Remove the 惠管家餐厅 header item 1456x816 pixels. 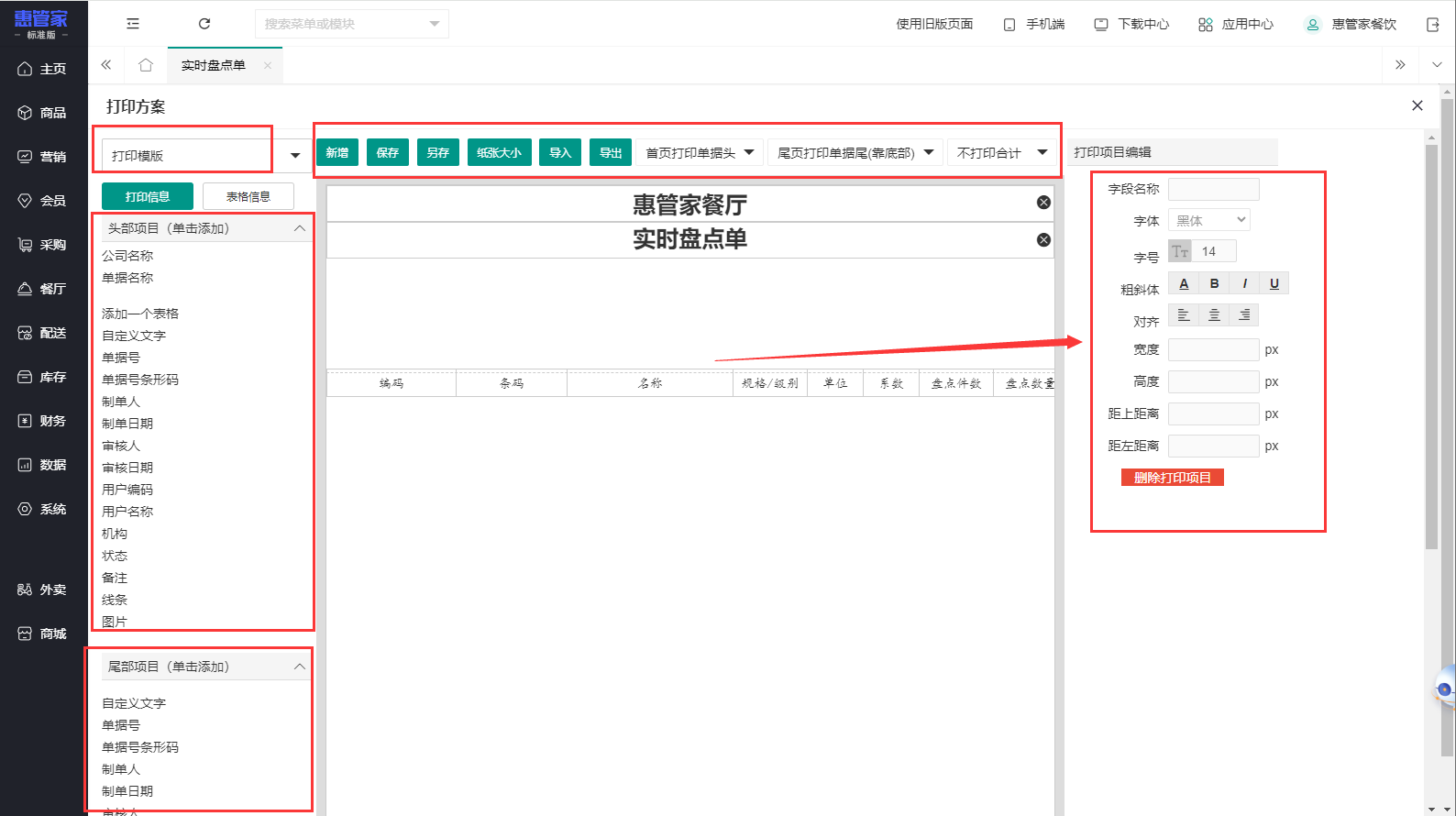pos(1043,203)
